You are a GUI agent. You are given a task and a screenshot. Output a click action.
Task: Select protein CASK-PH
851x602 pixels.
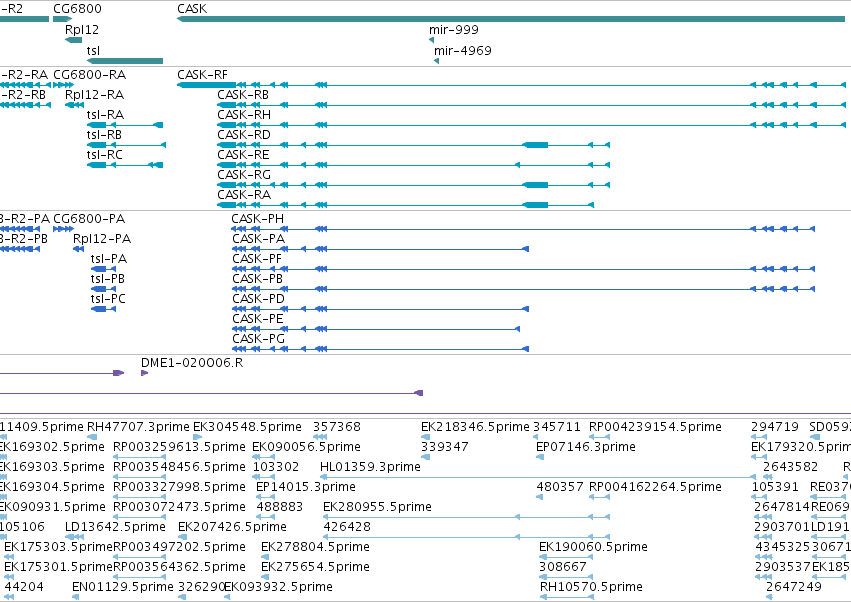point(523,229)
